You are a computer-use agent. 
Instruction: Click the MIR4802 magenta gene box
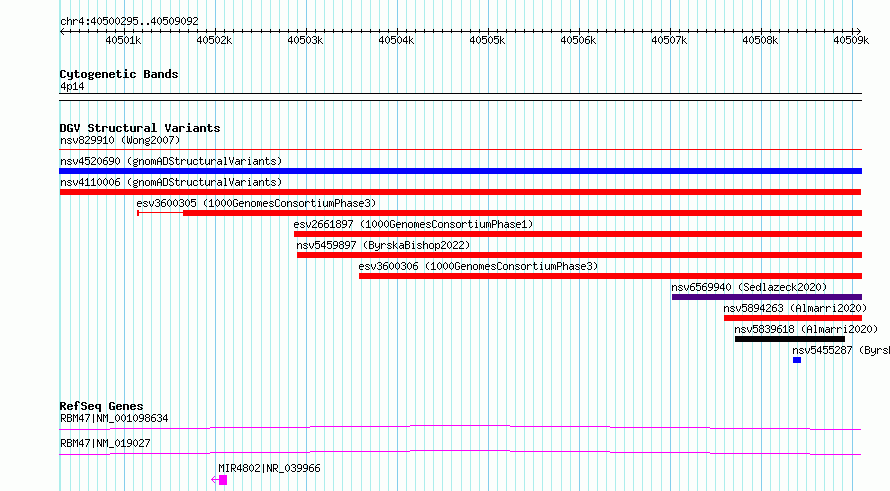pyautogui.click(x=223, y=480)
